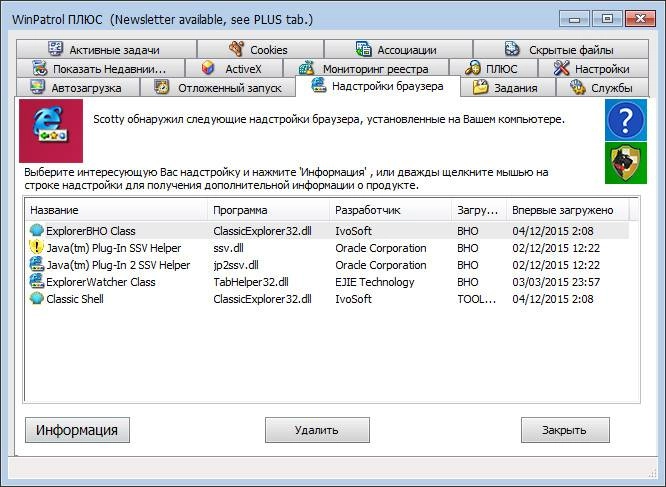Screen dimensions: 666x487
Task: Click the ПЛЮС tab key icon
Action: (x=472, y=68)
